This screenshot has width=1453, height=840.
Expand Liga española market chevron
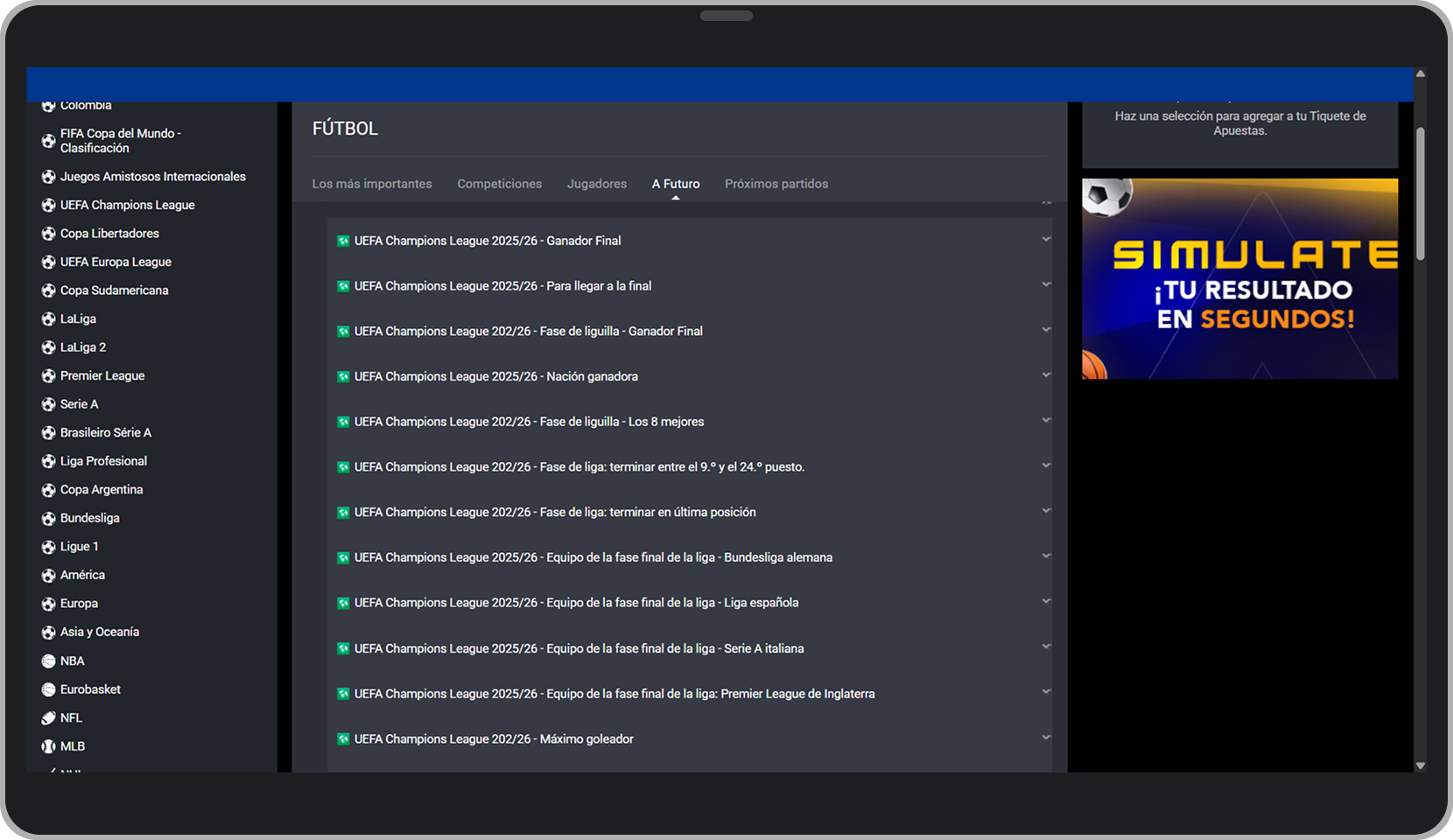point(1046,601)
